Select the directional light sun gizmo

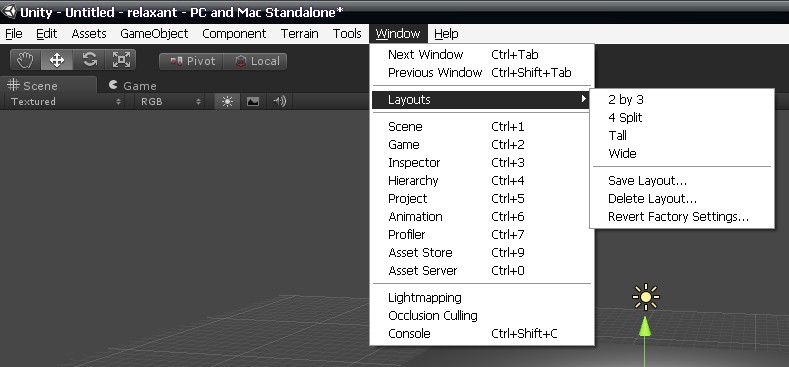(646, 297)
